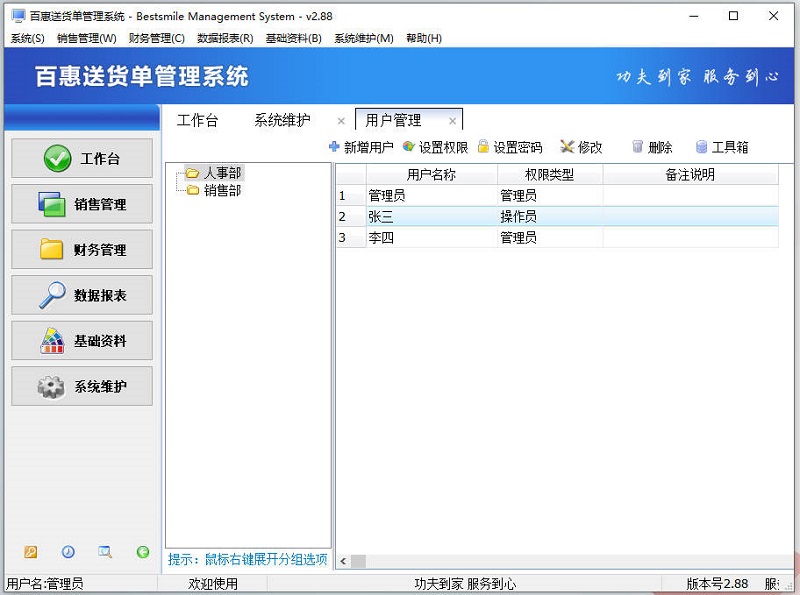Select the 修改 modify icon

coord(565,146)
